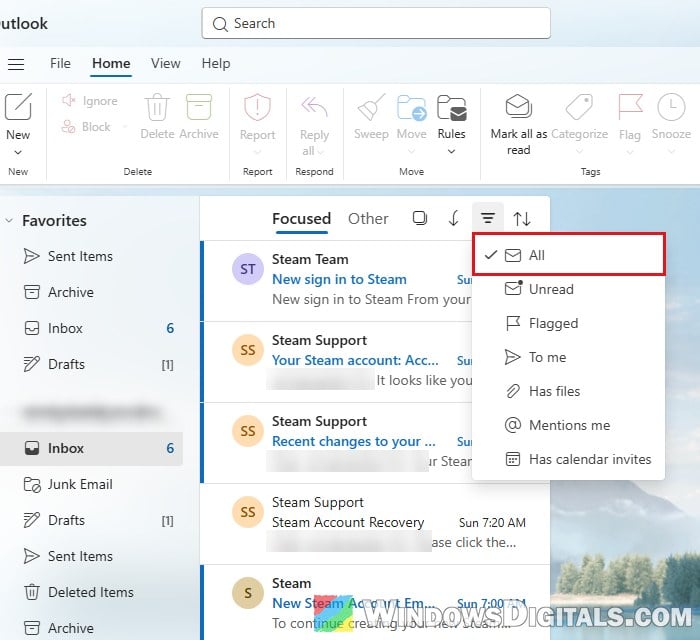Image resolution: width=700 pixels, height=640 pixels.
Task: Open the Help ribbon tab
Action: [216, 63]
